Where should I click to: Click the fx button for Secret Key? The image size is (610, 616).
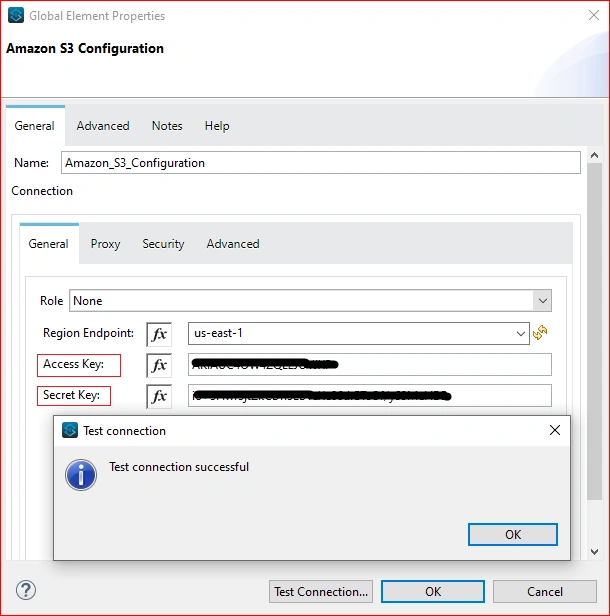pyautogui.click(x=159, y=396)
